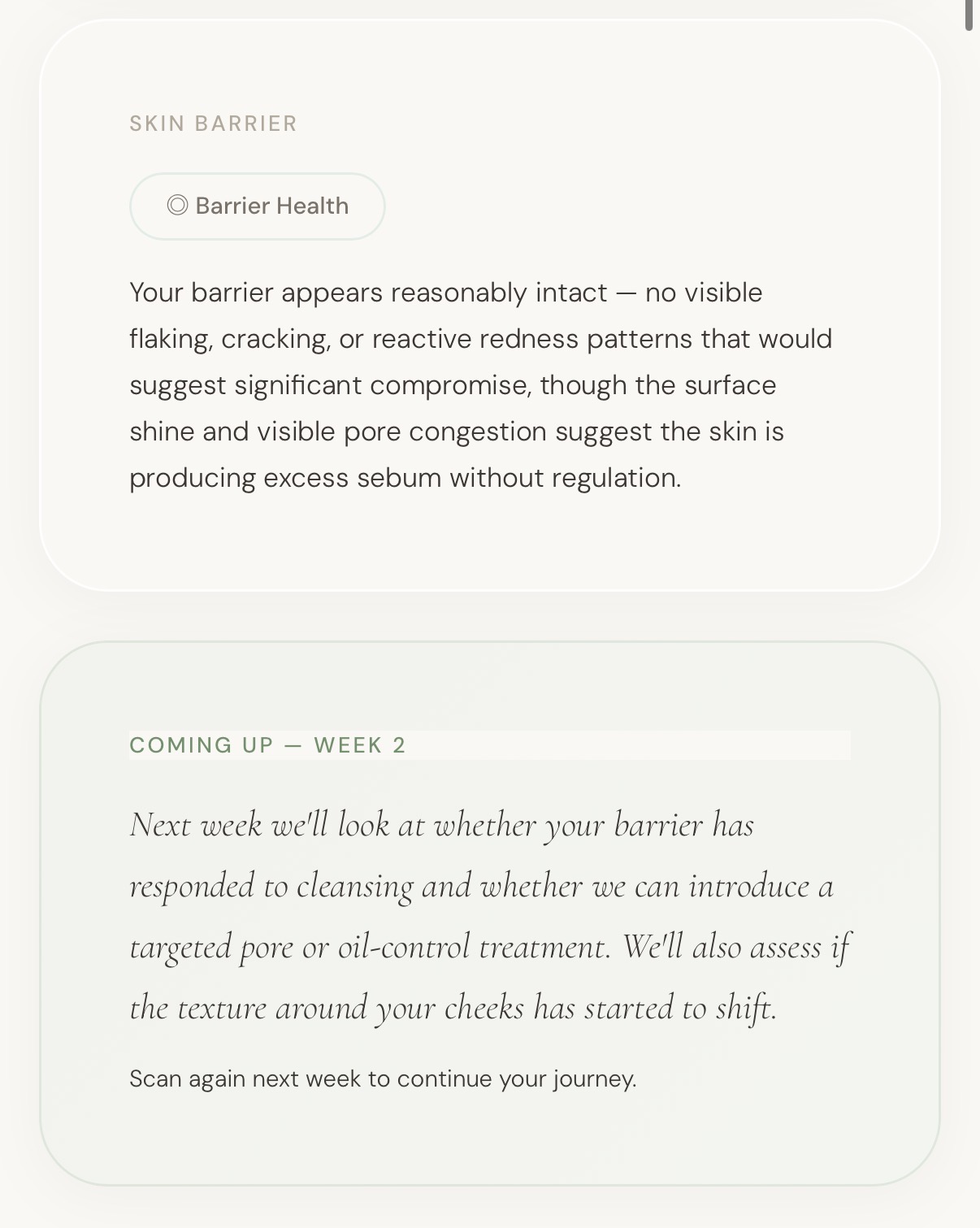
Task: Click the line starting 'flaking, cracking'
Action: (x=480, y=339)
